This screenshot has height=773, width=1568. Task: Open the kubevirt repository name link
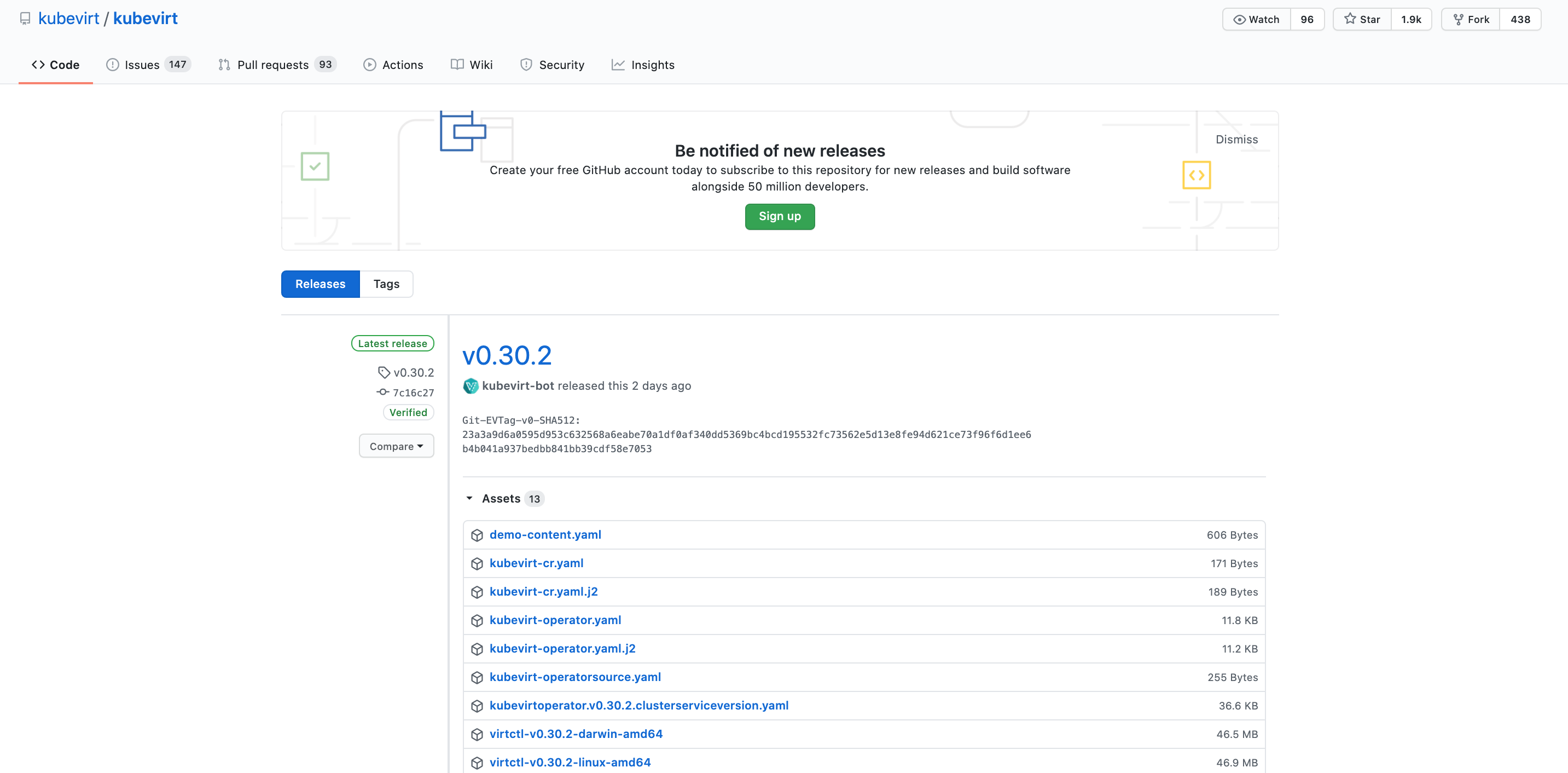point(146,18)
